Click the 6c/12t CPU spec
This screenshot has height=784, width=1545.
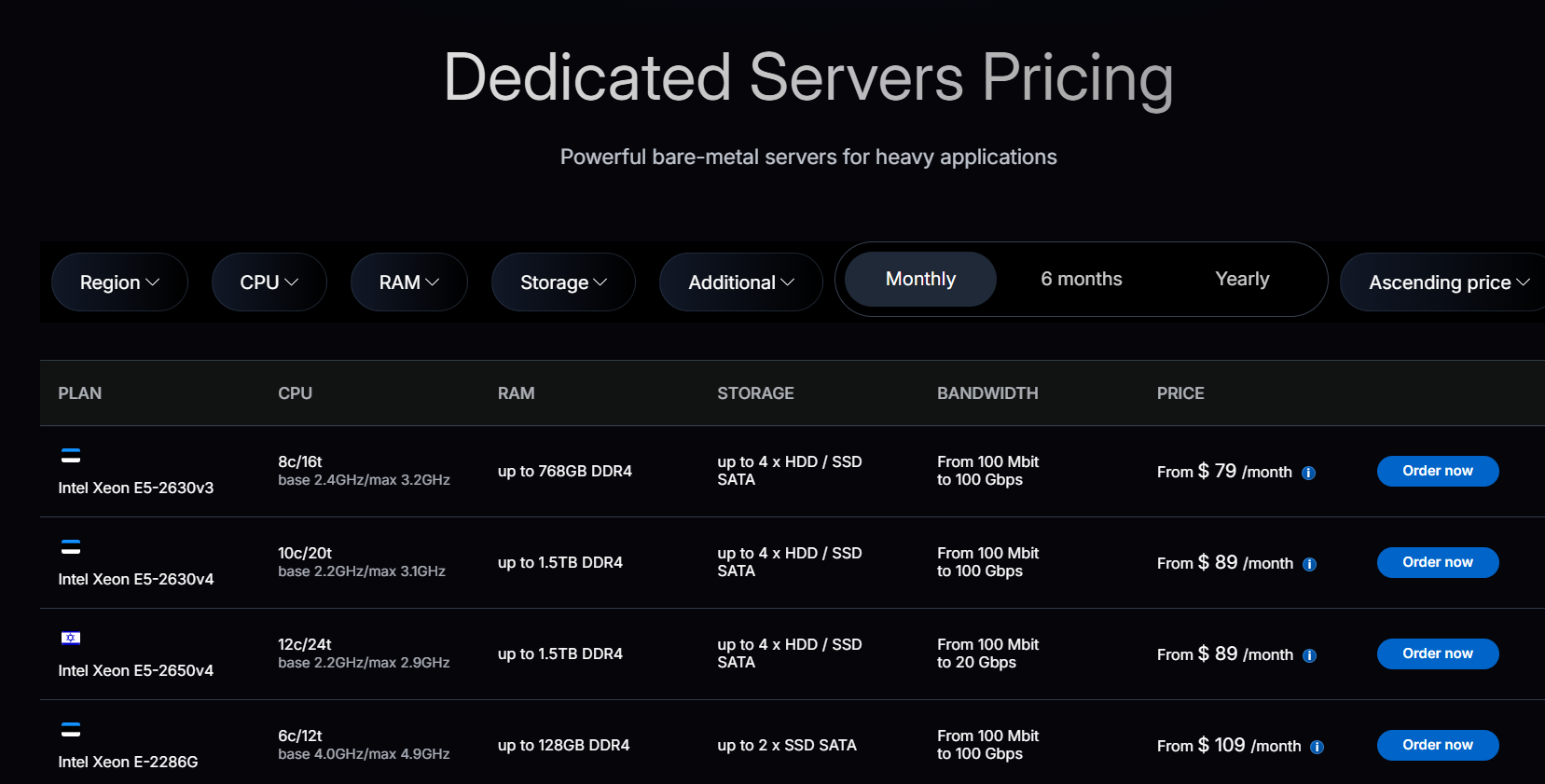(300, 736)
